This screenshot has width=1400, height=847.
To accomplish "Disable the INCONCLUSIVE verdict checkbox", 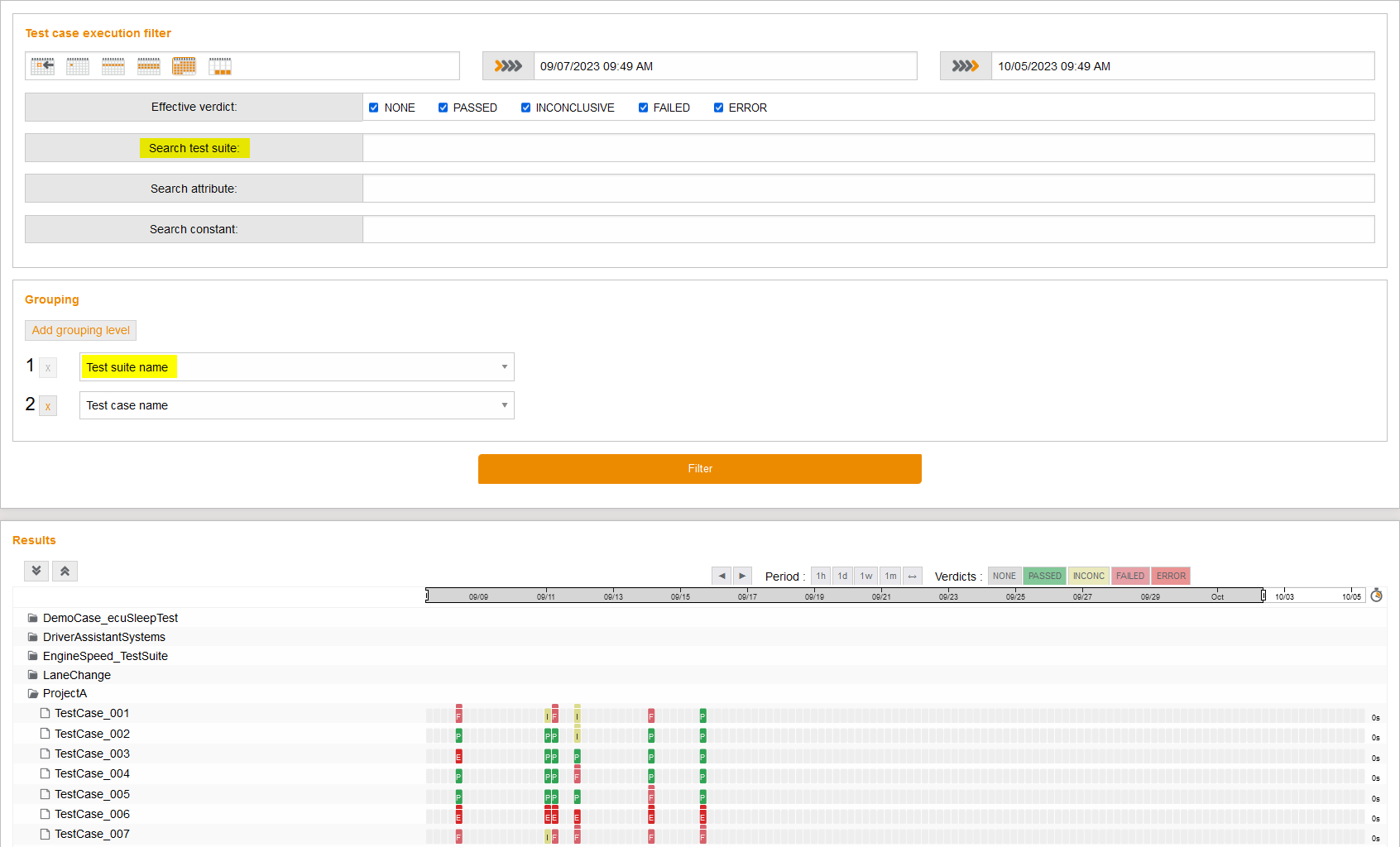I will pos(525,107).
